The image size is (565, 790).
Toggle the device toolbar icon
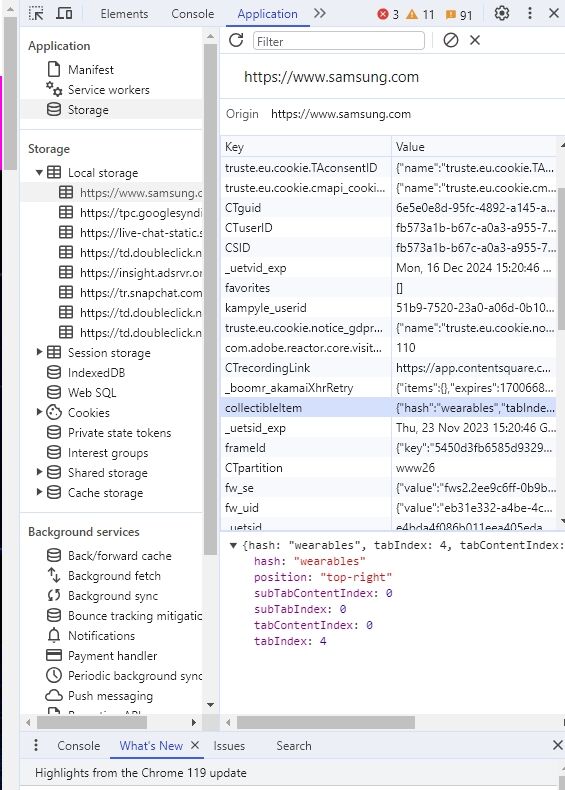64,13
